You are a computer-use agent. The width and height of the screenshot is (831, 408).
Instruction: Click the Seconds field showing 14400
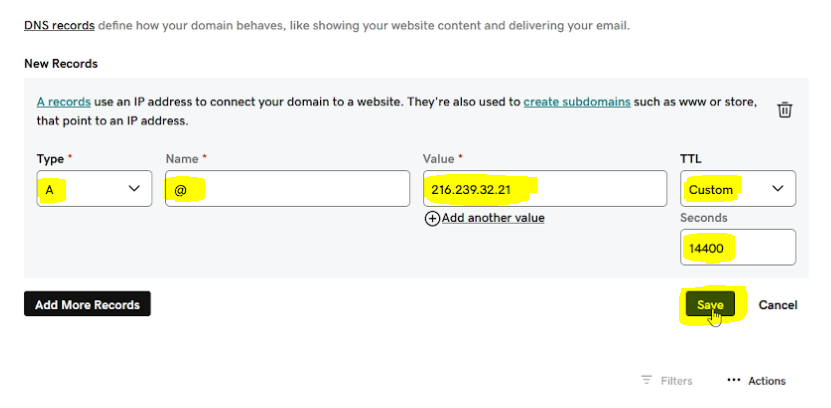click(x=738, y=247)
